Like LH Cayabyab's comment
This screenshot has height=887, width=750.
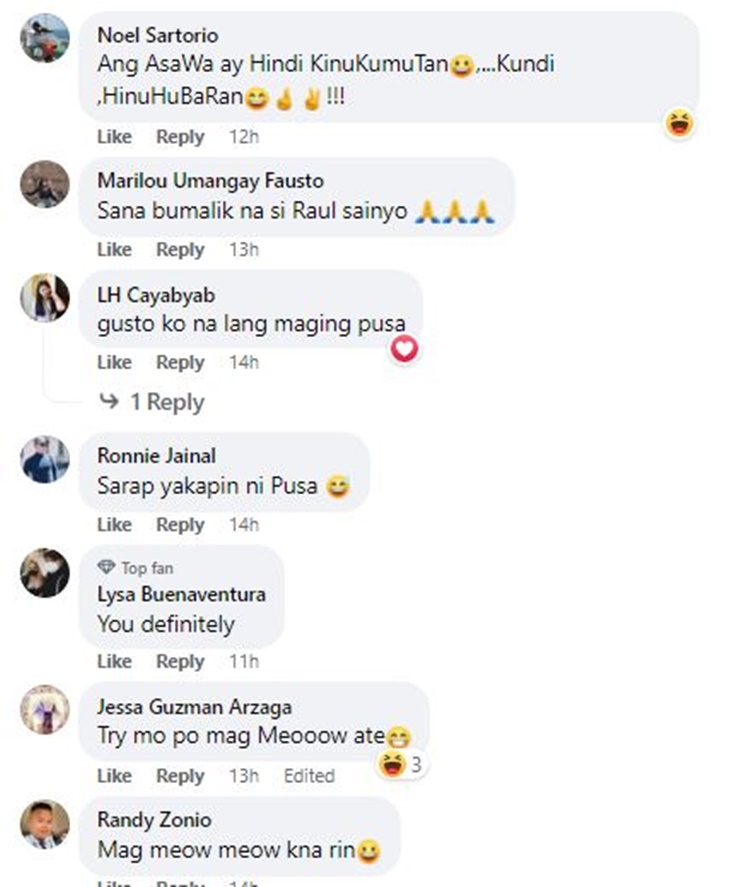tap(114, 362)
